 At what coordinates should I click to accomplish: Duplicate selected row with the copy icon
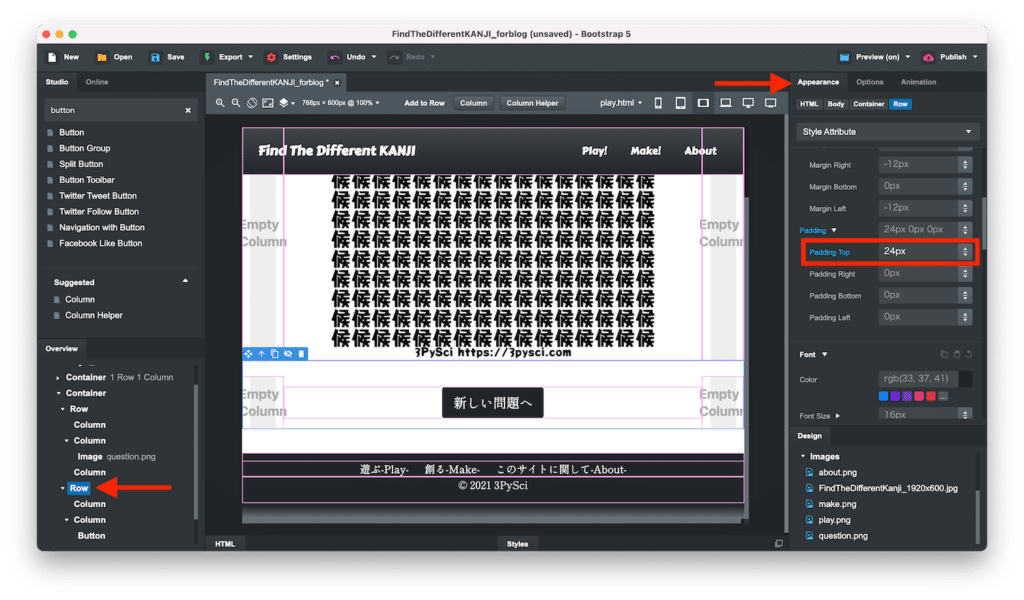click(x=275, y=354)
